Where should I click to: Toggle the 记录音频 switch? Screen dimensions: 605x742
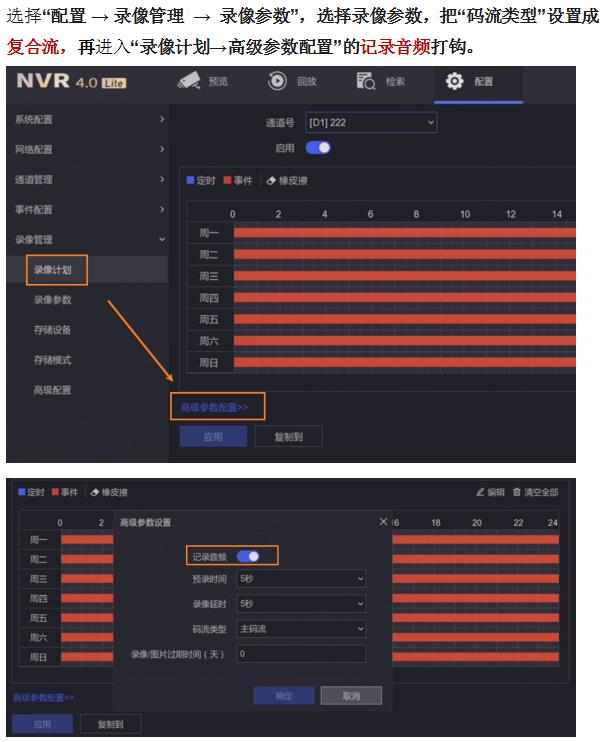(248, 556)
